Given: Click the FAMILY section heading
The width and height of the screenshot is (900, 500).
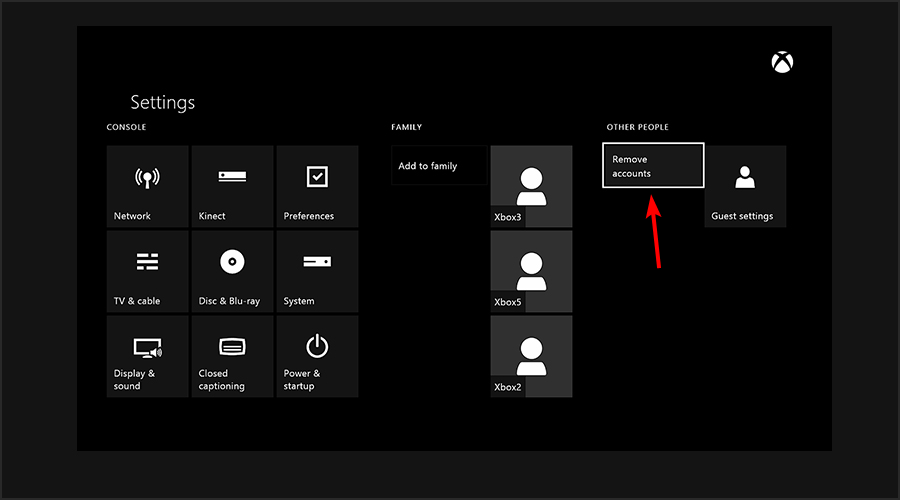Looking at the screenshot, I should click(x=406, y=127).
